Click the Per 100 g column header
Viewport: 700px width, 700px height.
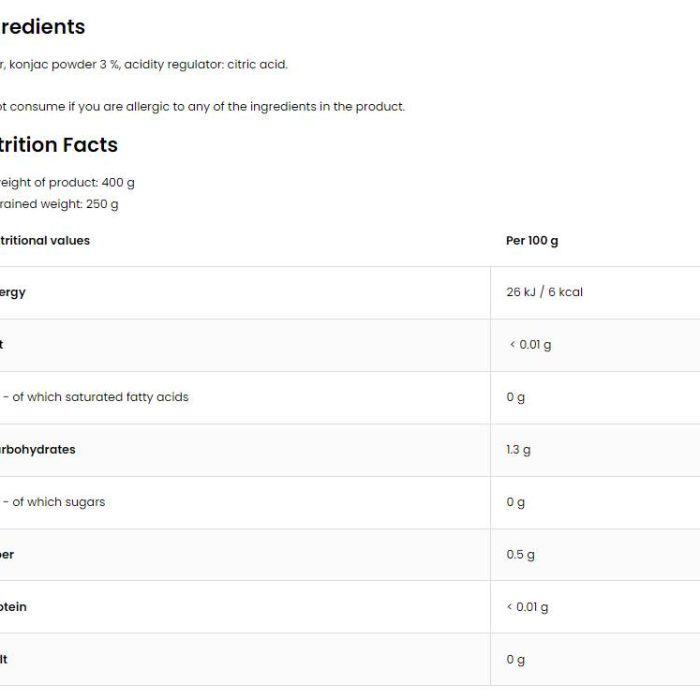(x=532, y=241)
